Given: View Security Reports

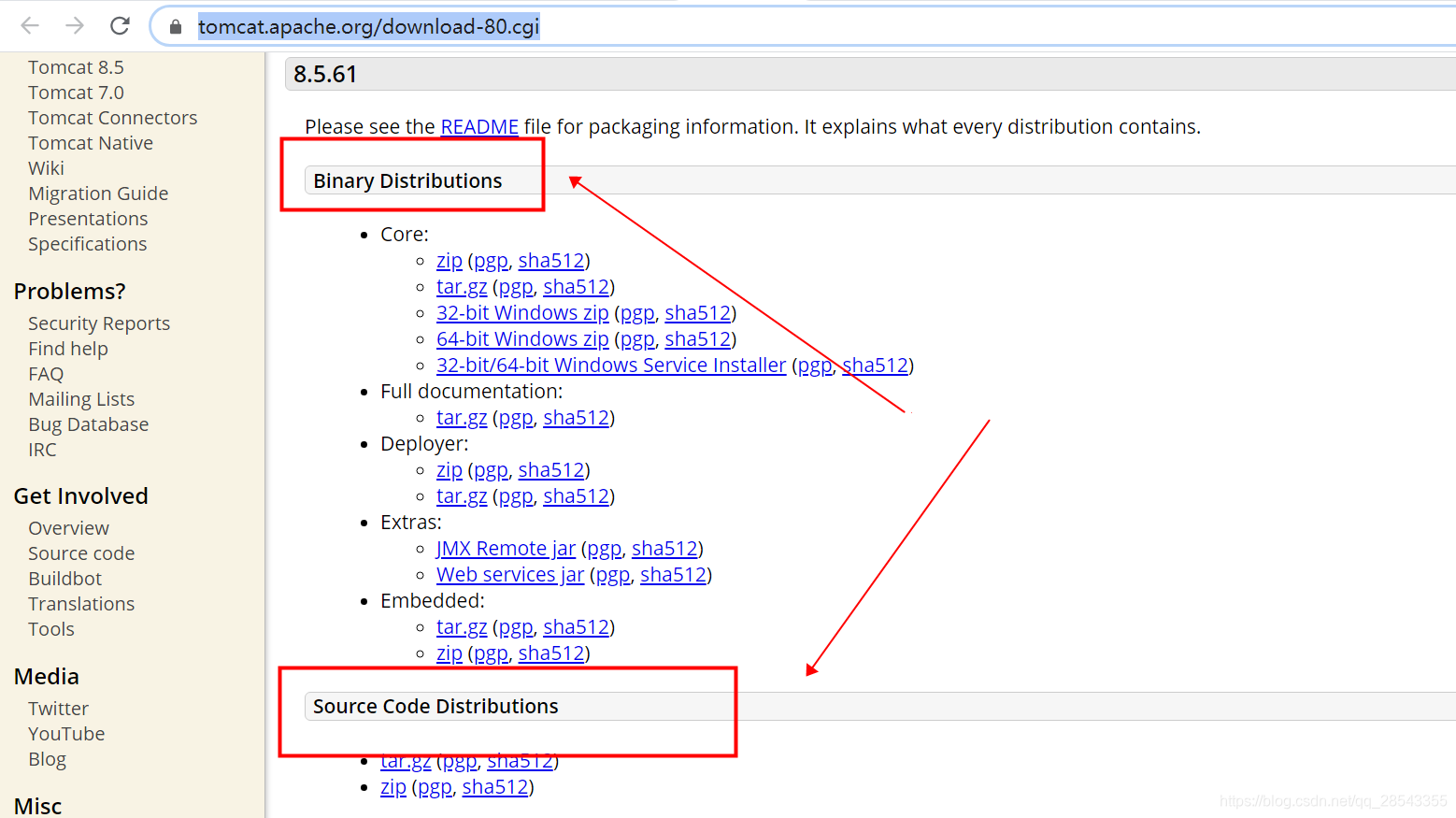Looking at the screenshot, I should click(x=99, y=323).
